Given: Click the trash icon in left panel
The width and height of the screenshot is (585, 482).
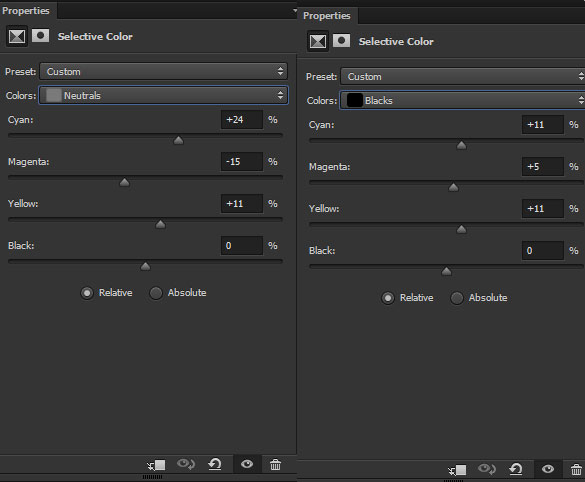Looking at the screenshot, I should 275,465.
